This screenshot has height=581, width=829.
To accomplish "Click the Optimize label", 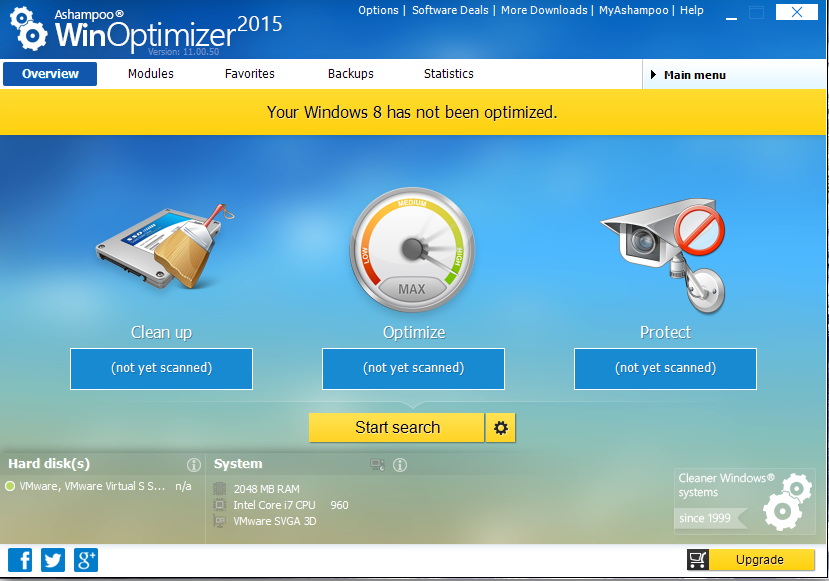I will [x=414, y=333].
